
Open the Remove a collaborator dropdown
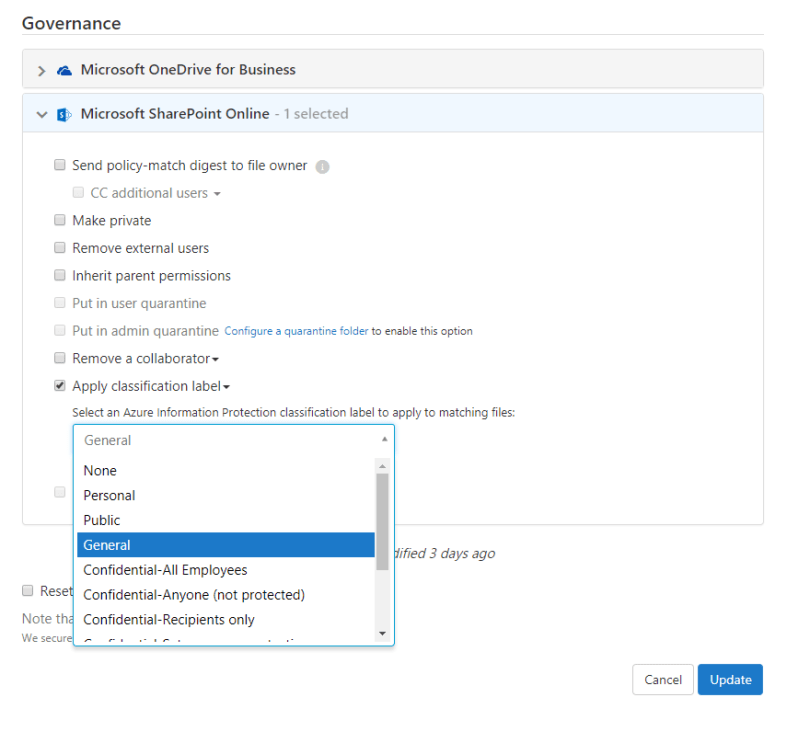(145, 359)
